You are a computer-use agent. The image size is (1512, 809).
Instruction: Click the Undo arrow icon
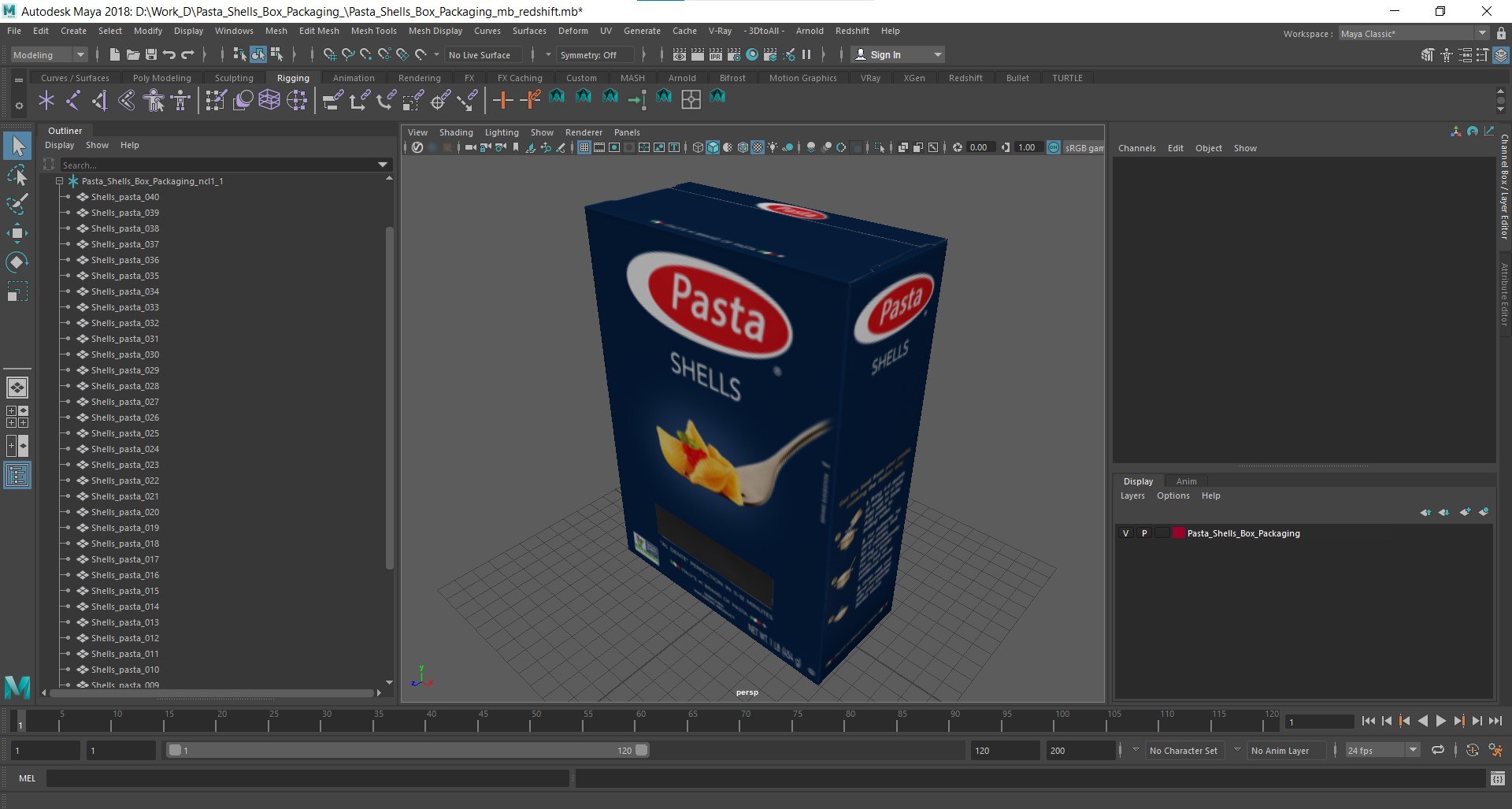[x=169, y=54]
